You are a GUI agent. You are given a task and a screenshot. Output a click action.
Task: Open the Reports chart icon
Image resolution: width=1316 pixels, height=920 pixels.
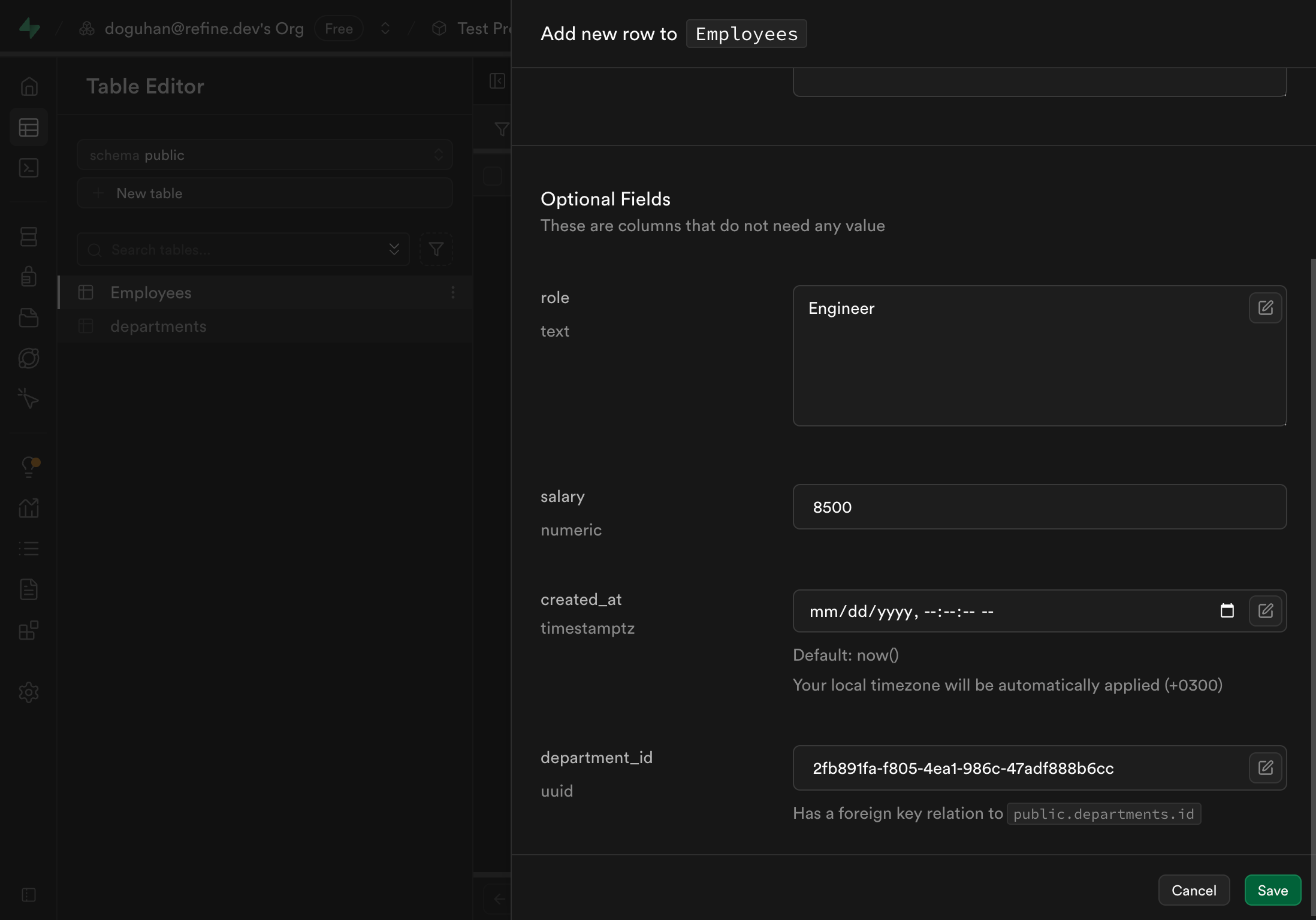coord(29,507)
